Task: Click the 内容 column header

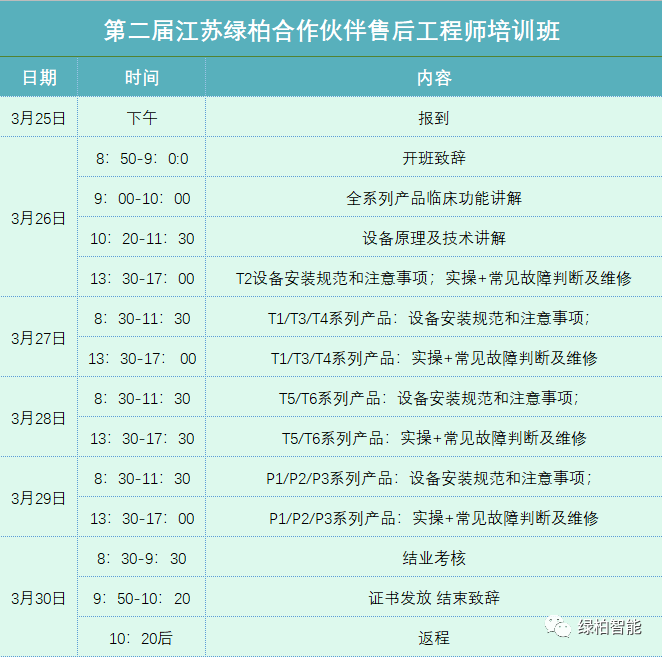Action: tap(433, 77)
